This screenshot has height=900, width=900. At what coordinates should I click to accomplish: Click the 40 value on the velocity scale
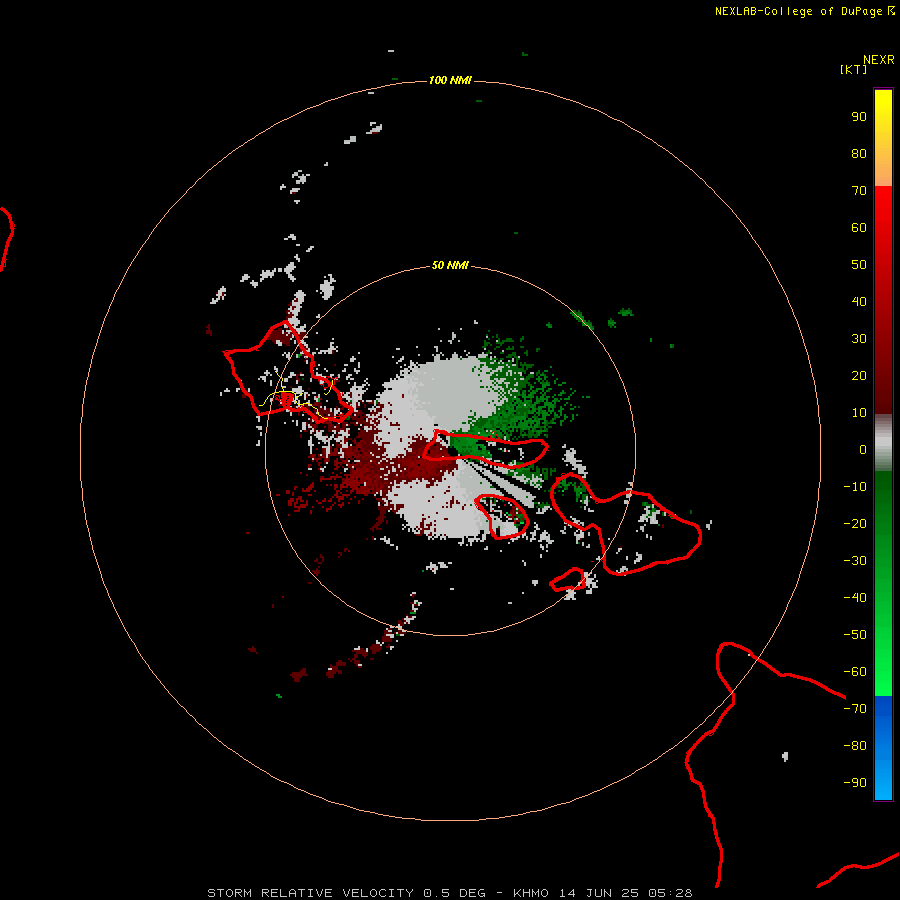[859, 302]
